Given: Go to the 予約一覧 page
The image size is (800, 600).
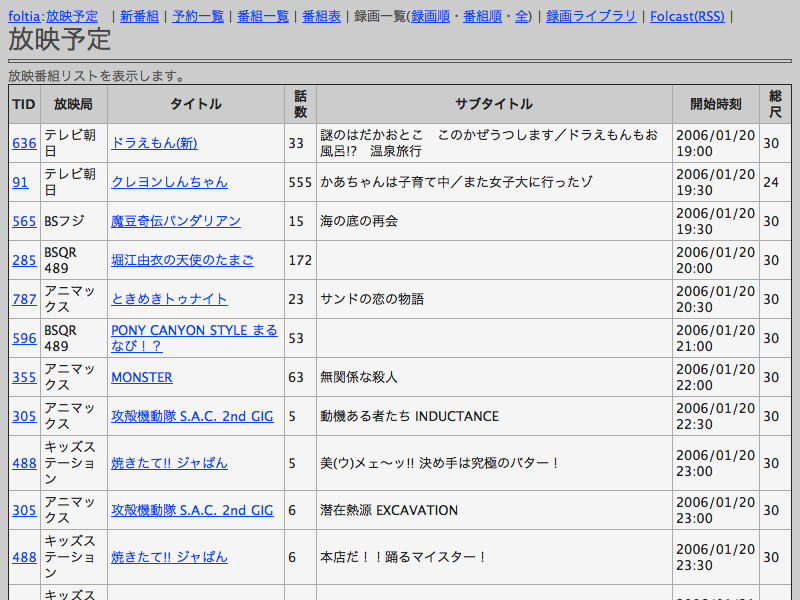Looking at the screenshot, I should click(x=198, y=16).
